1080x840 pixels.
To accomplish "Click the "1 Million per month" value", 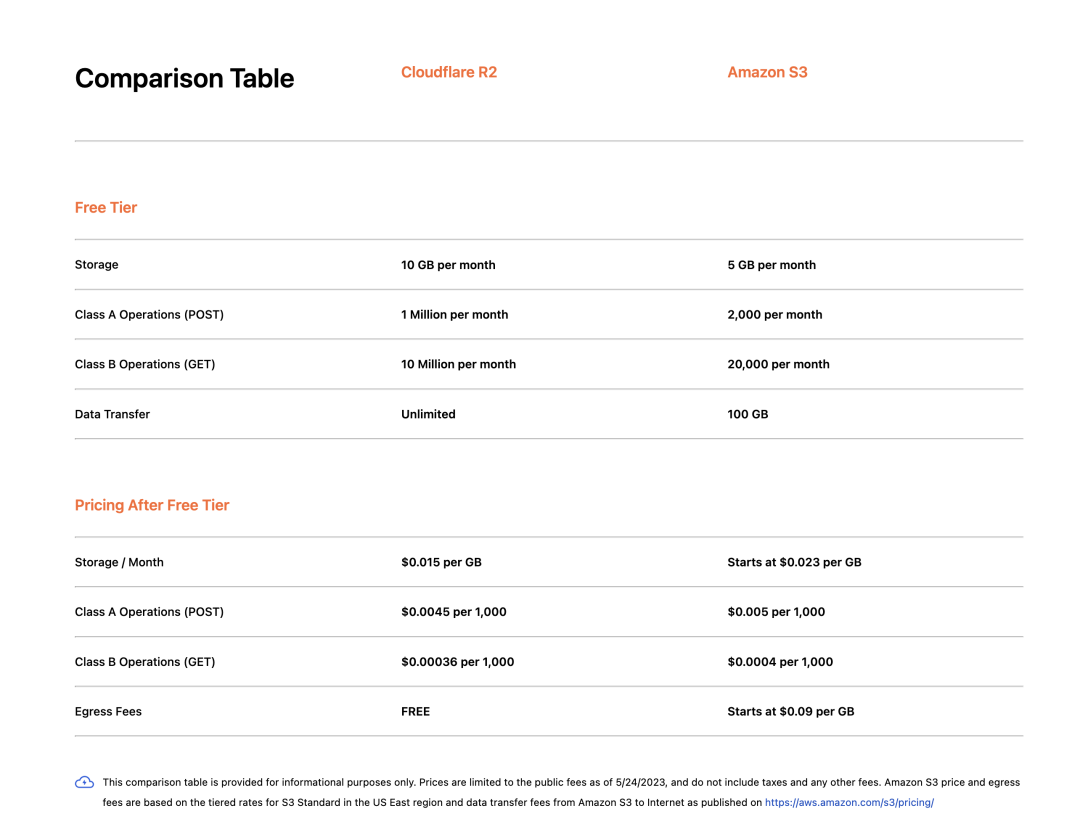I will click(x=454, y=314).
